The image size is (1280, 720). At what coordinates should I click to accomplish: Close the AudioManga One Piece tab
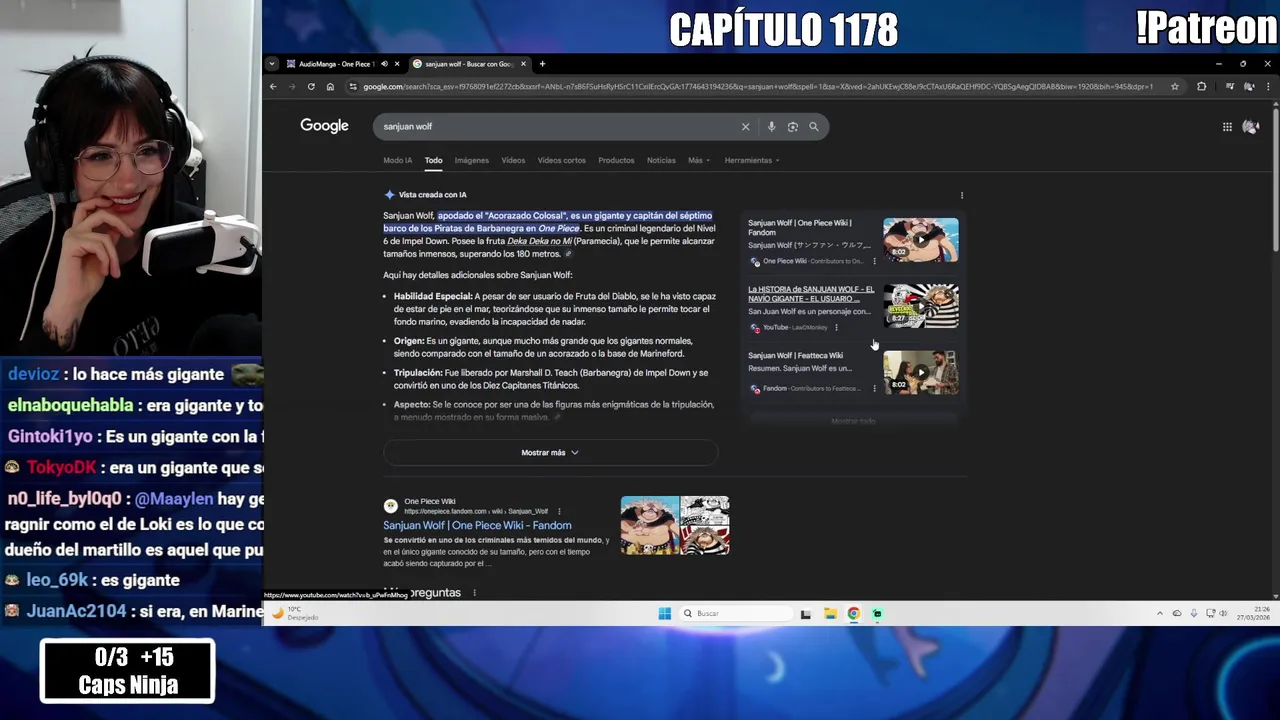(x=397, y=64)
